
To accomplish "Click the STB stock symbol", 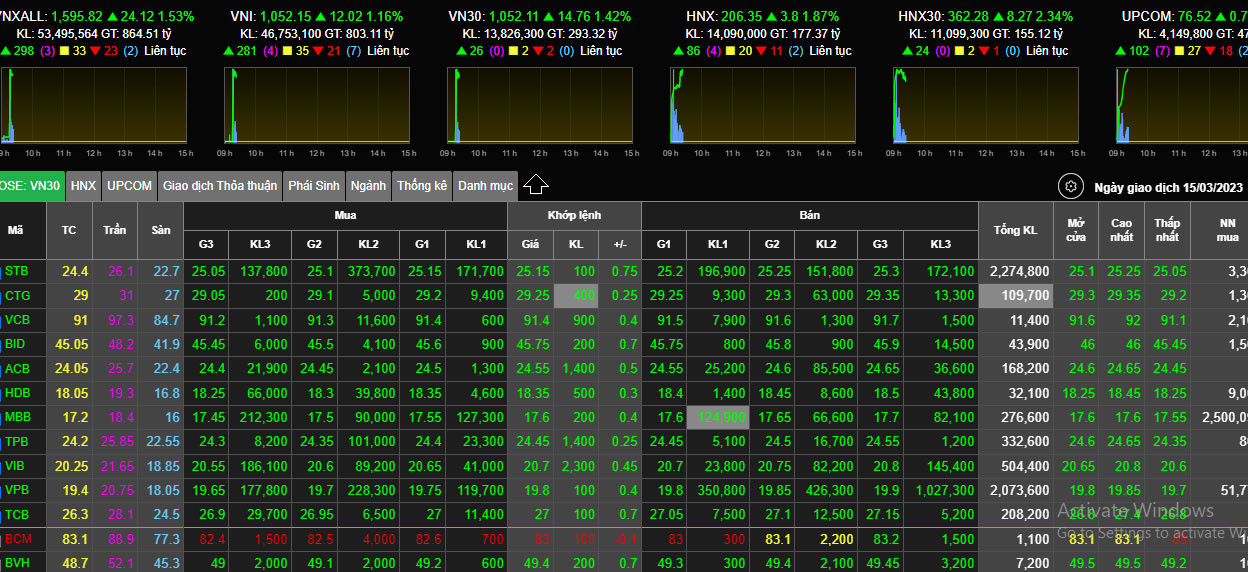I will coord(17,271).
